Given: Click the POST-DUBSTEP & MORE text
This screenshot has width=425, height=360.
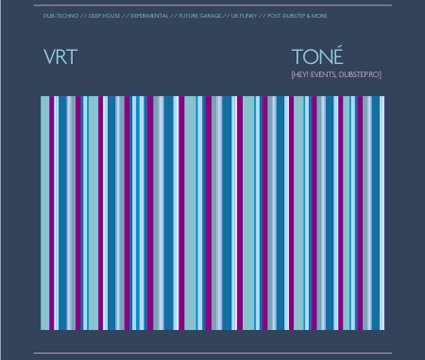Looking at the screenshot, I should tap(297, 16).
